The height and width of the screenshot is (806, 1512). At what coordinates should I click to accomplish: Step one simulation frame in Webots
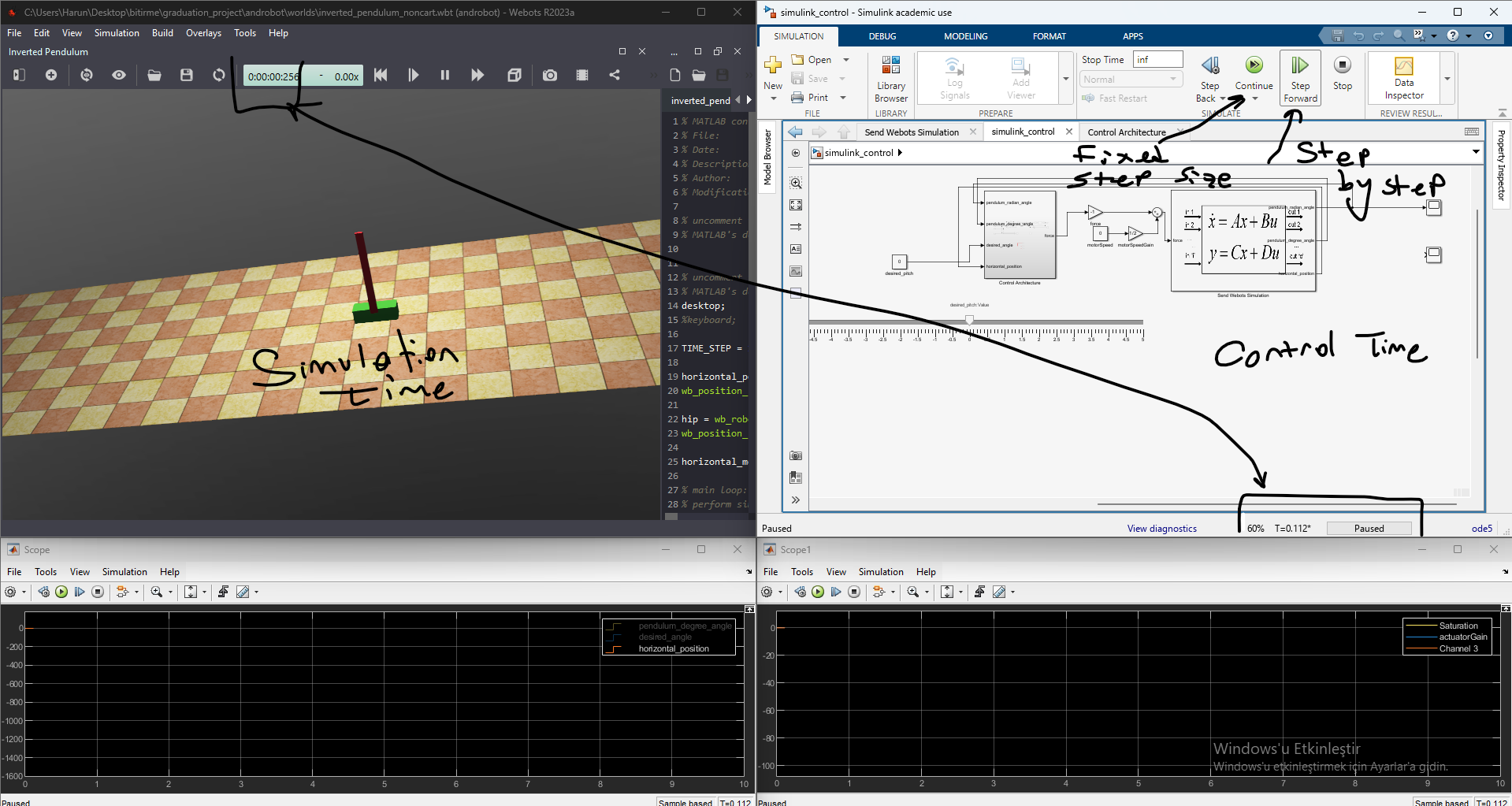click(x=414, y=75)
